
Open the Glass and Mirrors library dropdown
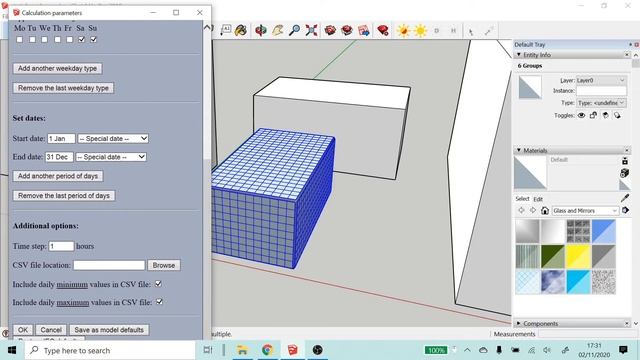[x=585, y=211]
